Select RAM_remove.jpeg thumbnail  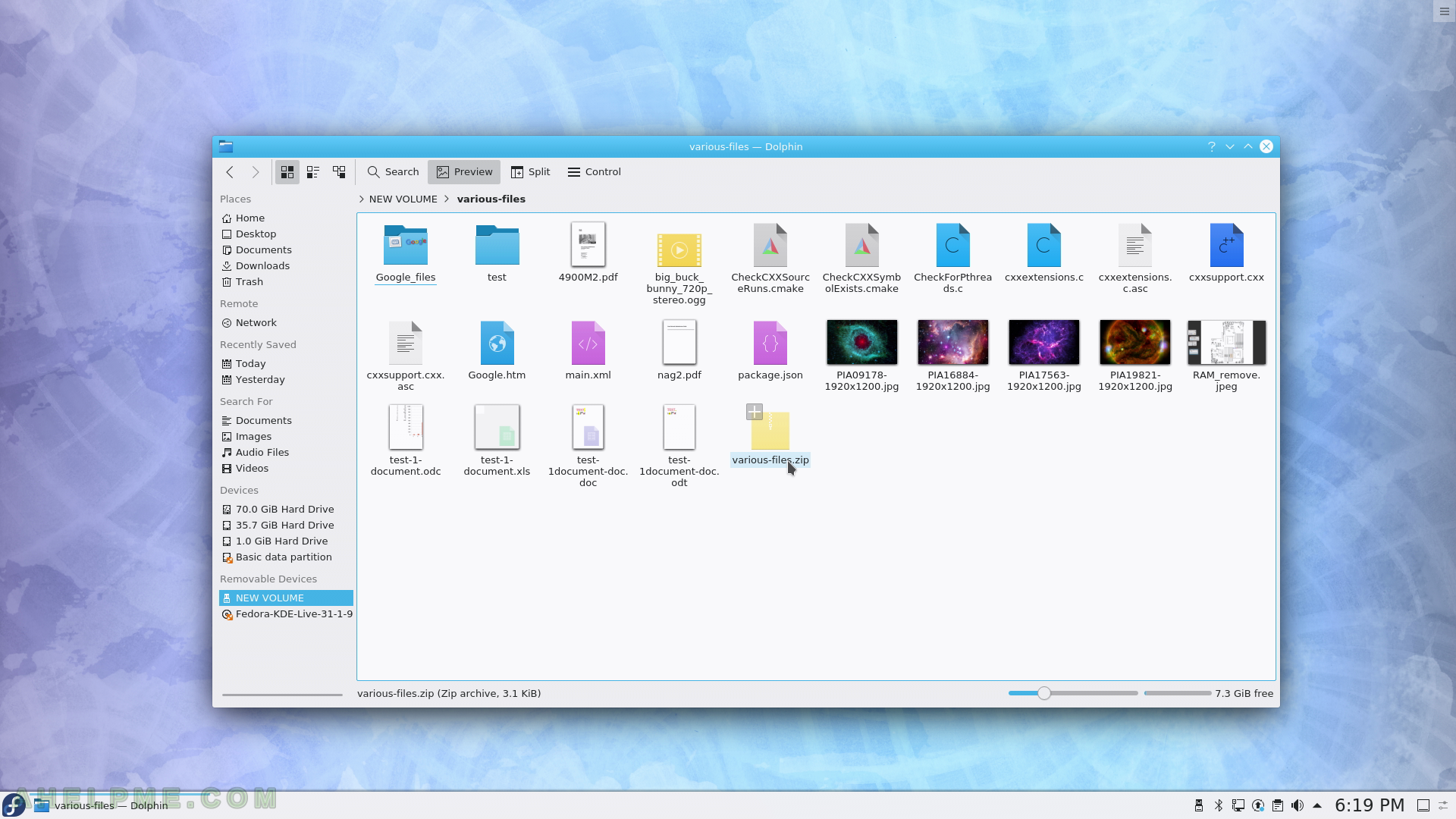coord(1226,342)
